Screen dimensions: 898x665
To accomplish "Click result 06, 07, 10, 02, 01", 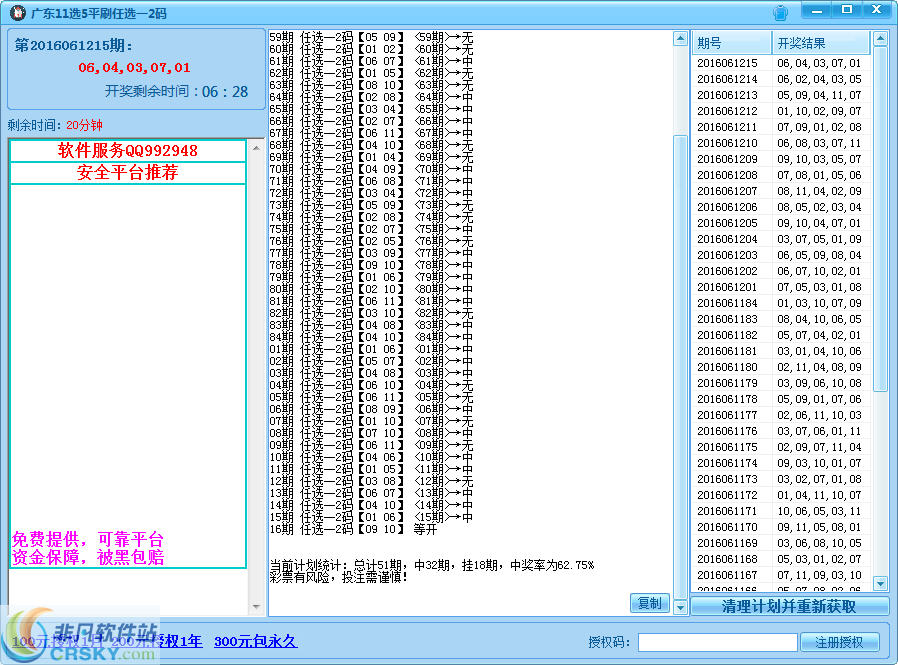I will pyautogui.click(x=819, y=271).
